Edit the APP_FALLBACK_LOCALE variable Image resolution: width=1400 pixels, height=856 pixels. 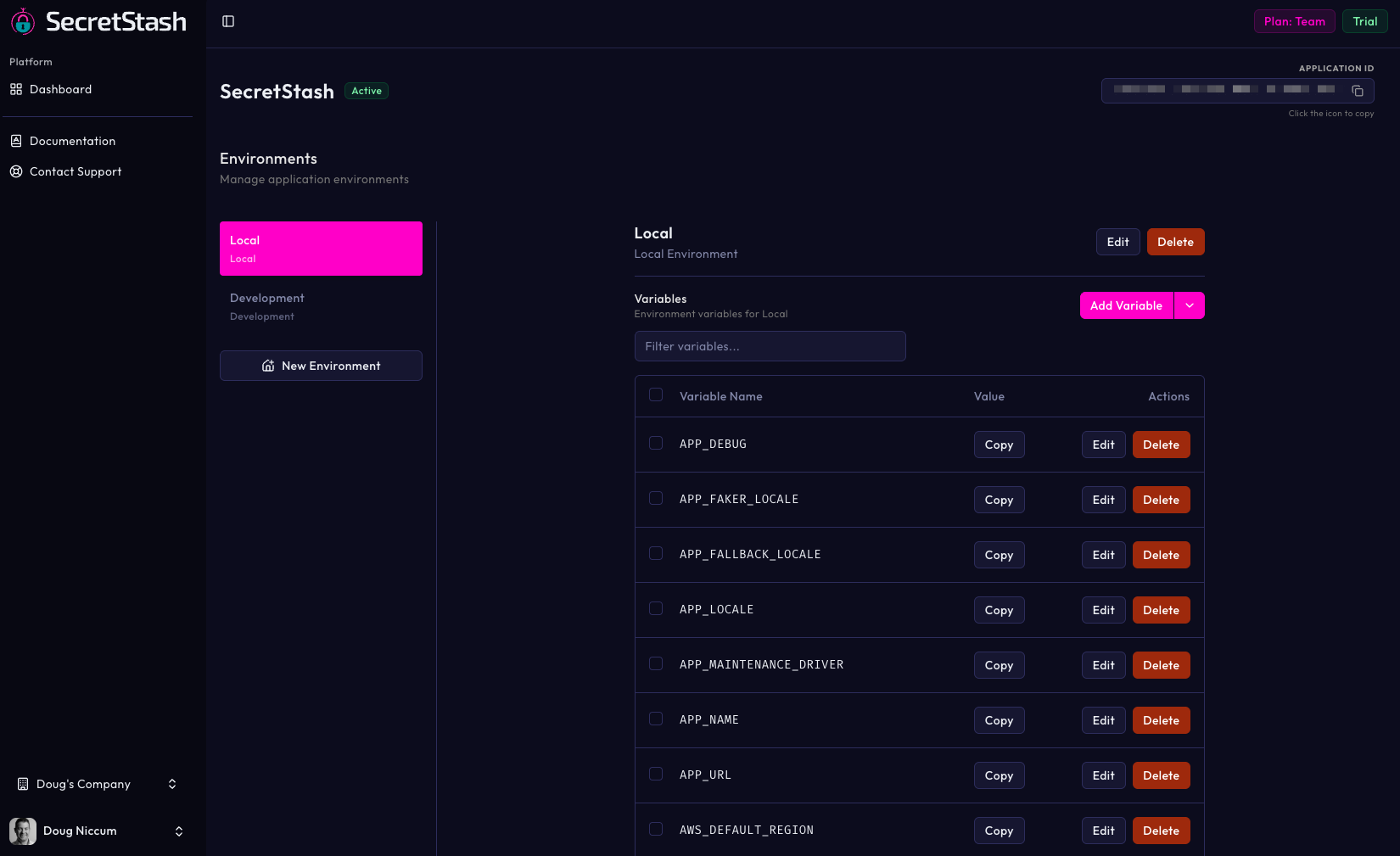click(x=1104, y=555)
